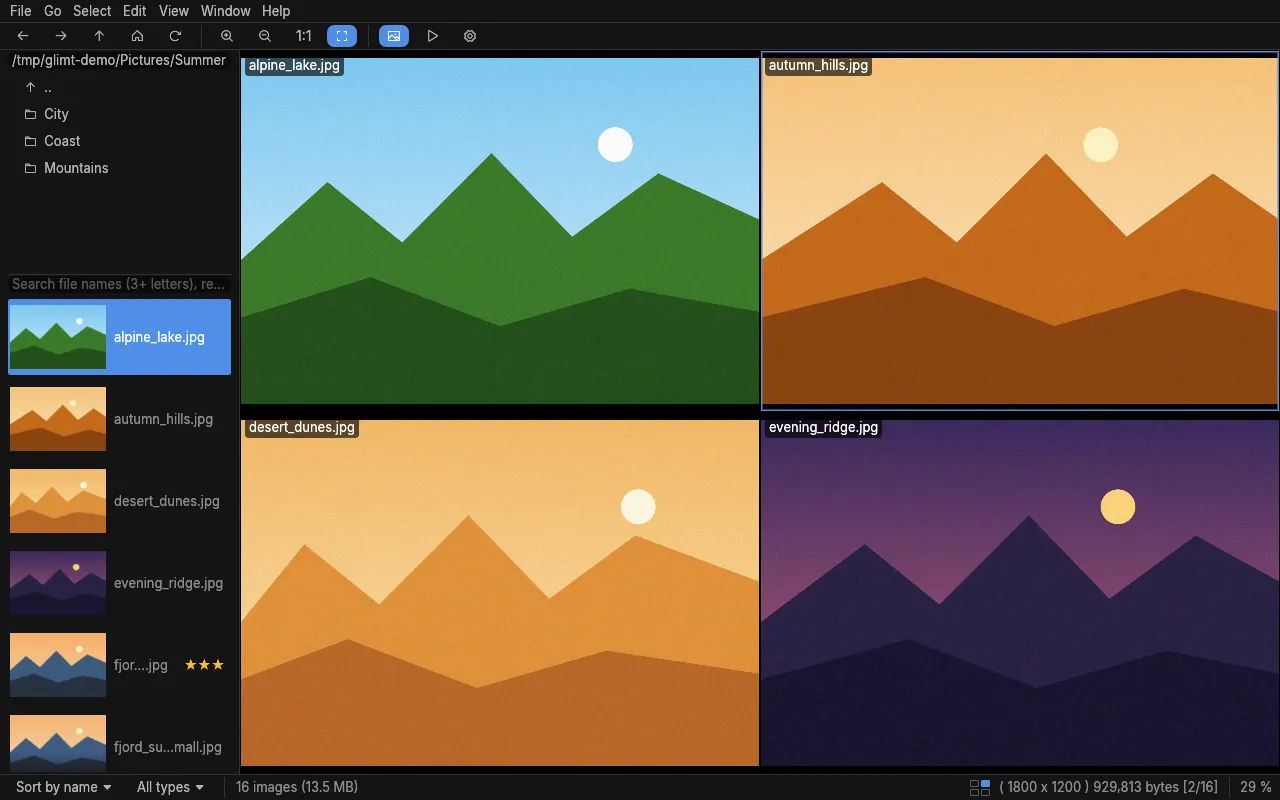The image size is (1280, 800).
Task: Go back with the left arrow
Action: coord(23,36)
